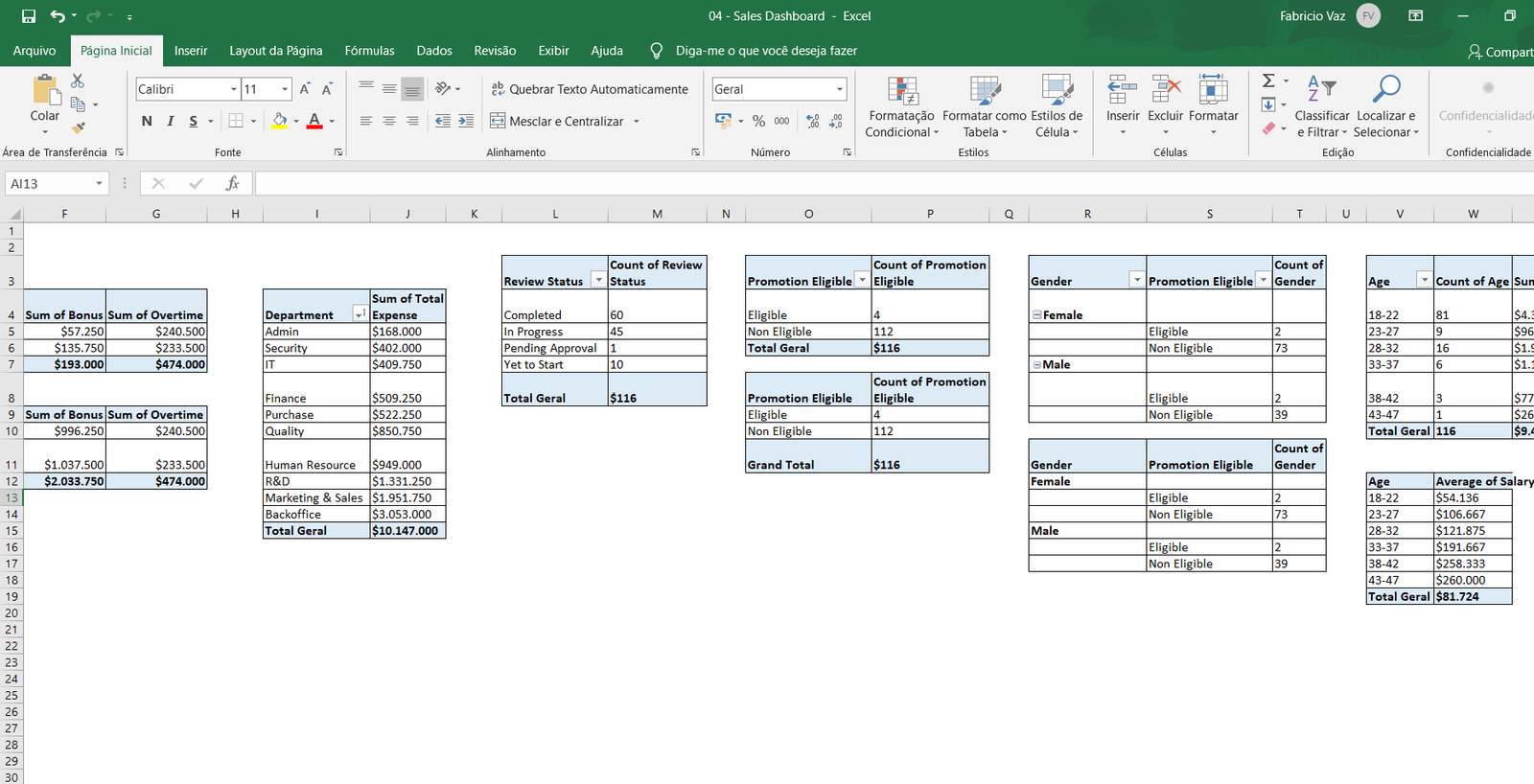Open Localizar e Selecionar search
The width and height of the screenshot is (1534, 784).
coord(1386,106)
